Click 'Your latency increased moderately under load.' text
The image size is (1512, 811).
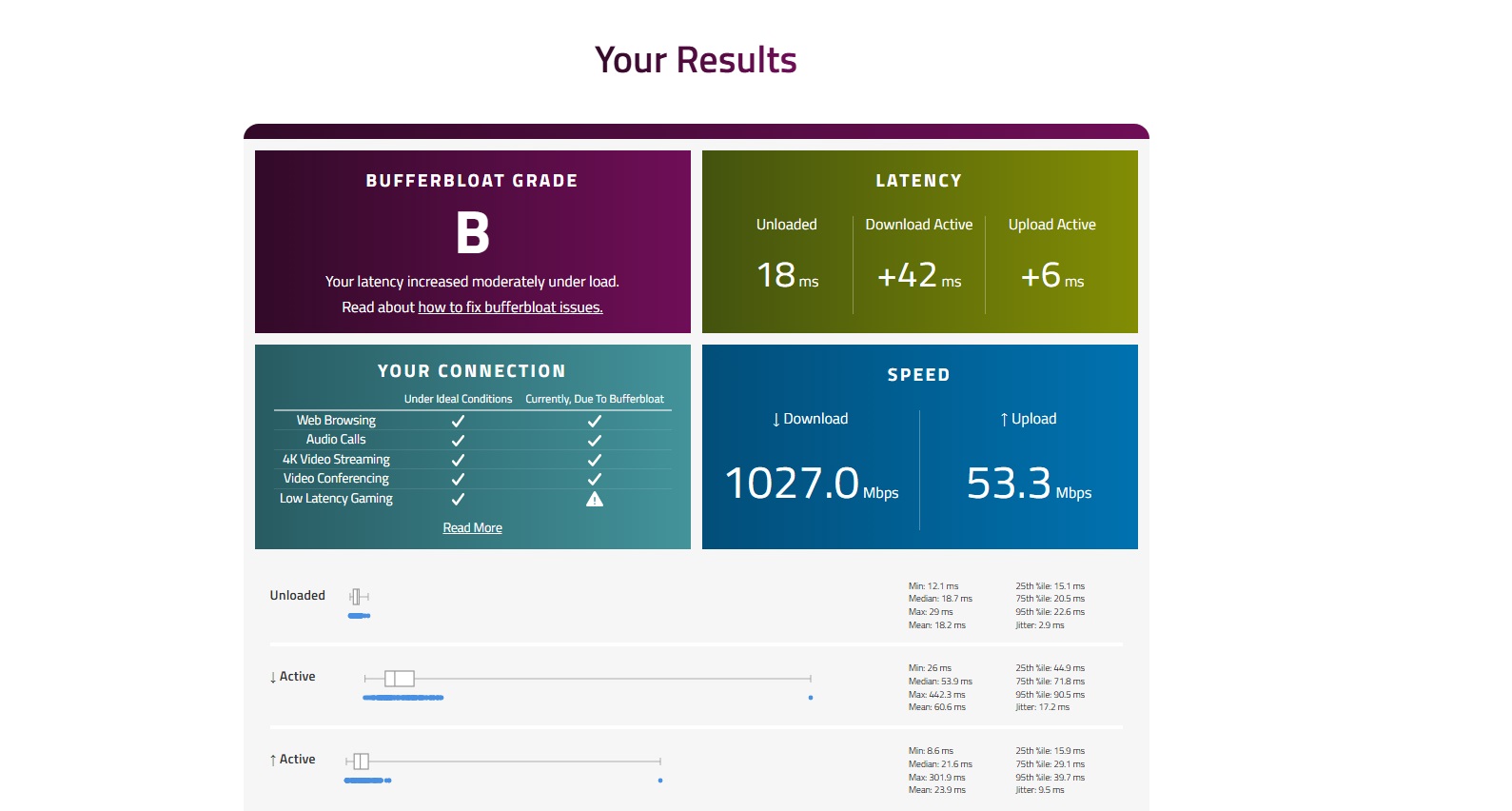click(472, 282)
